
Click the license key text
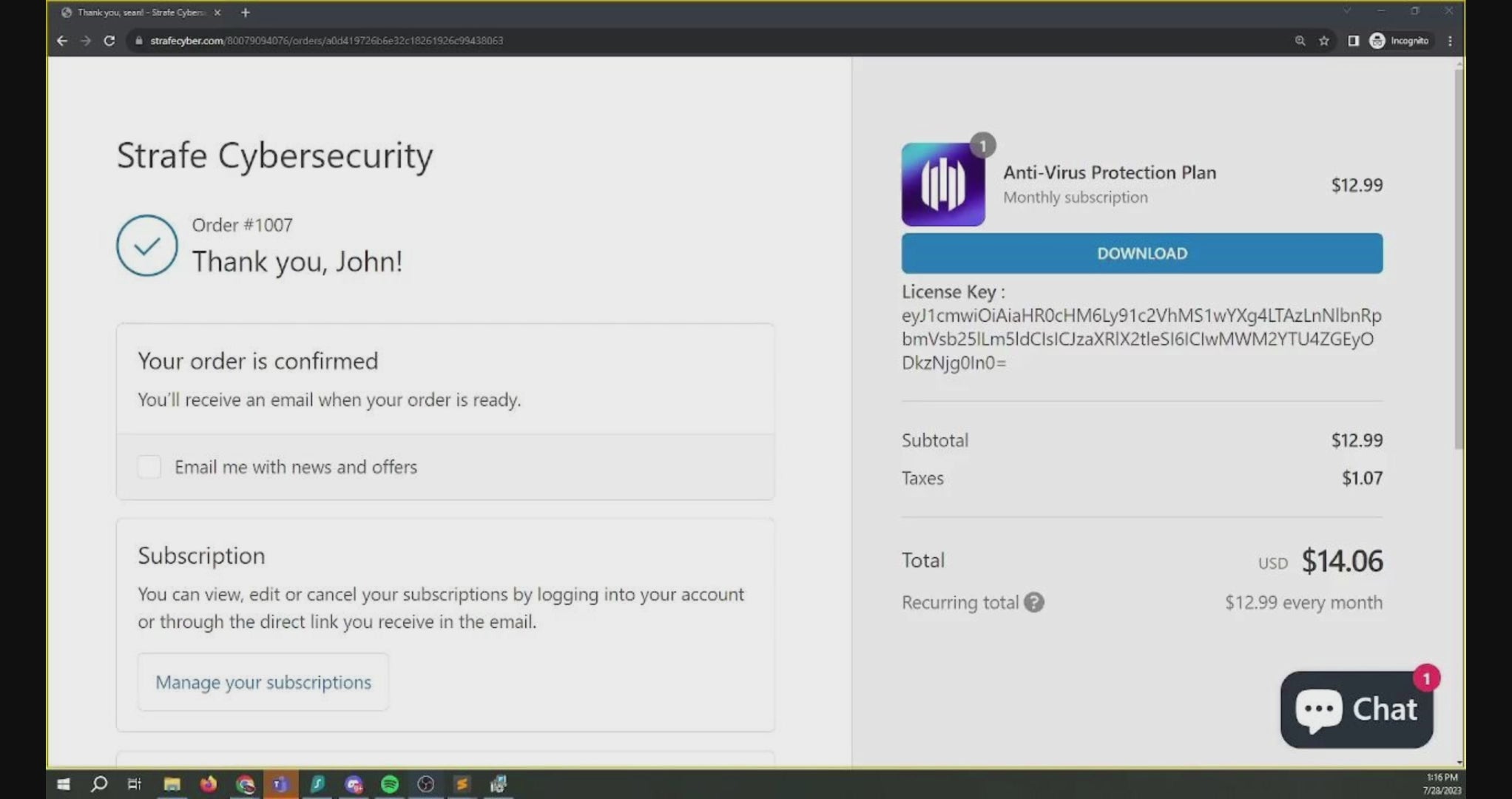tap(1141, 339)
